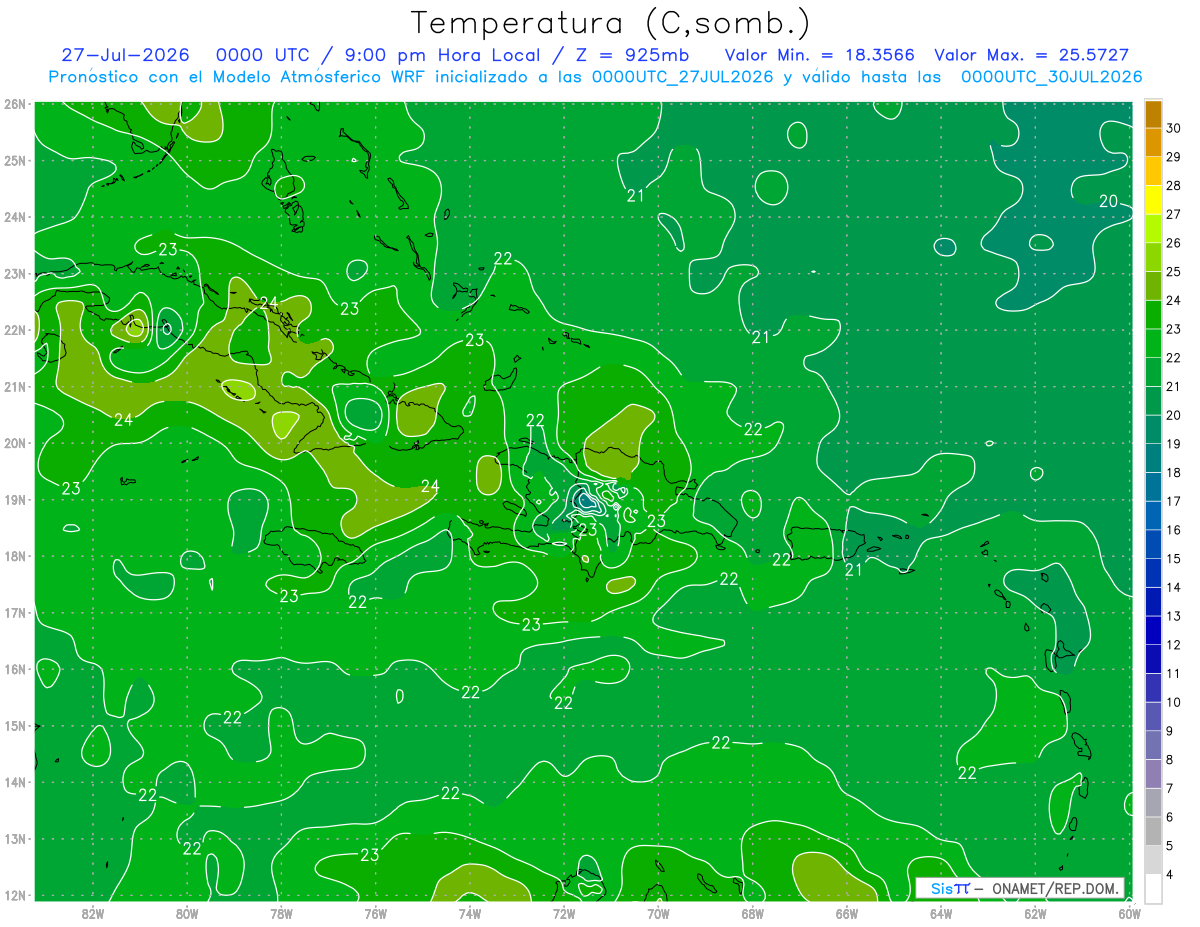Click the latitude axis label '21N'
1200x927 pixels.
point(15,387)
